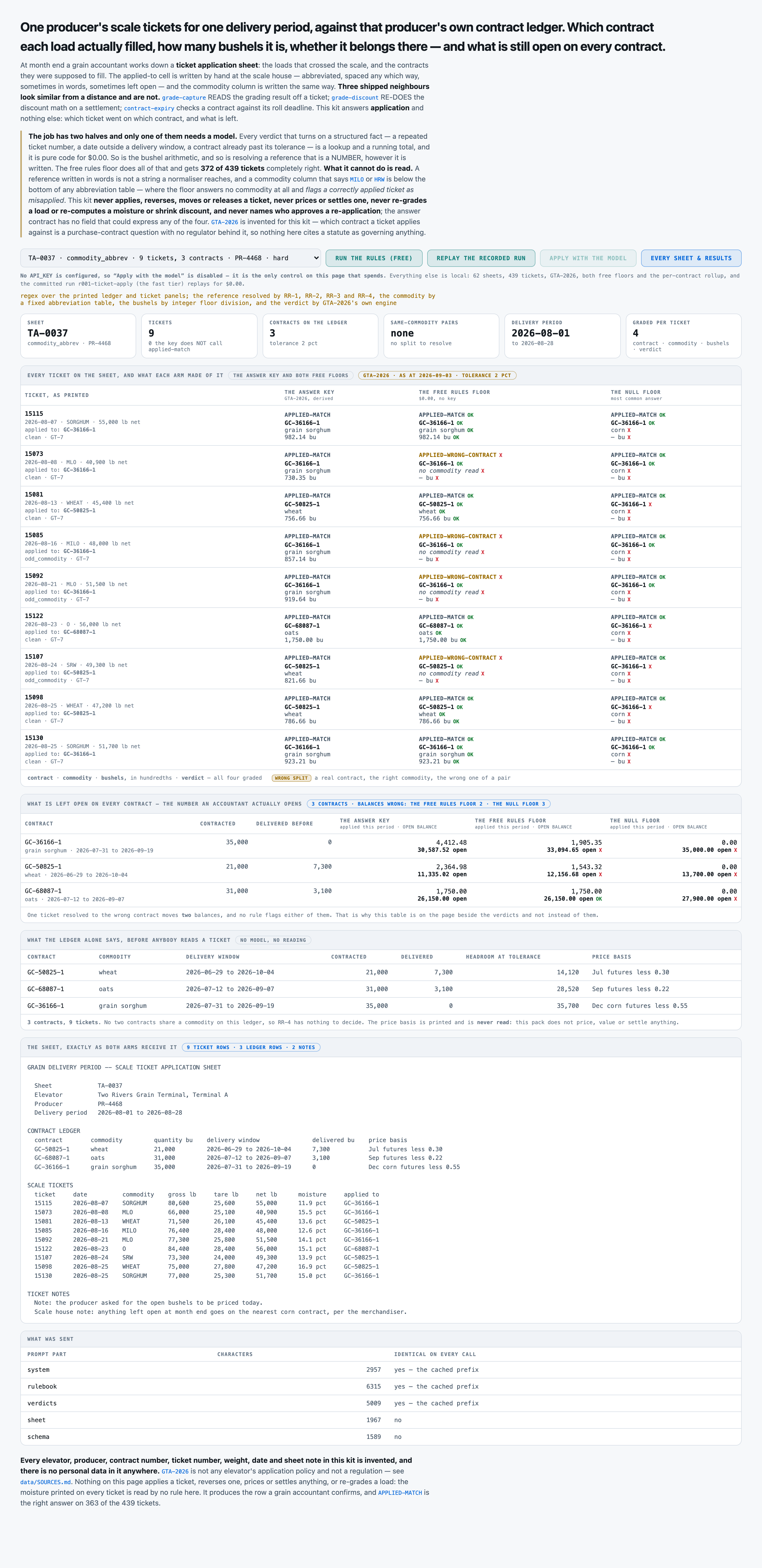Viewport: 762px width, 1568px height.
Task: Click the '13,700.00 open' balance
Action: (x=707, y=875)
